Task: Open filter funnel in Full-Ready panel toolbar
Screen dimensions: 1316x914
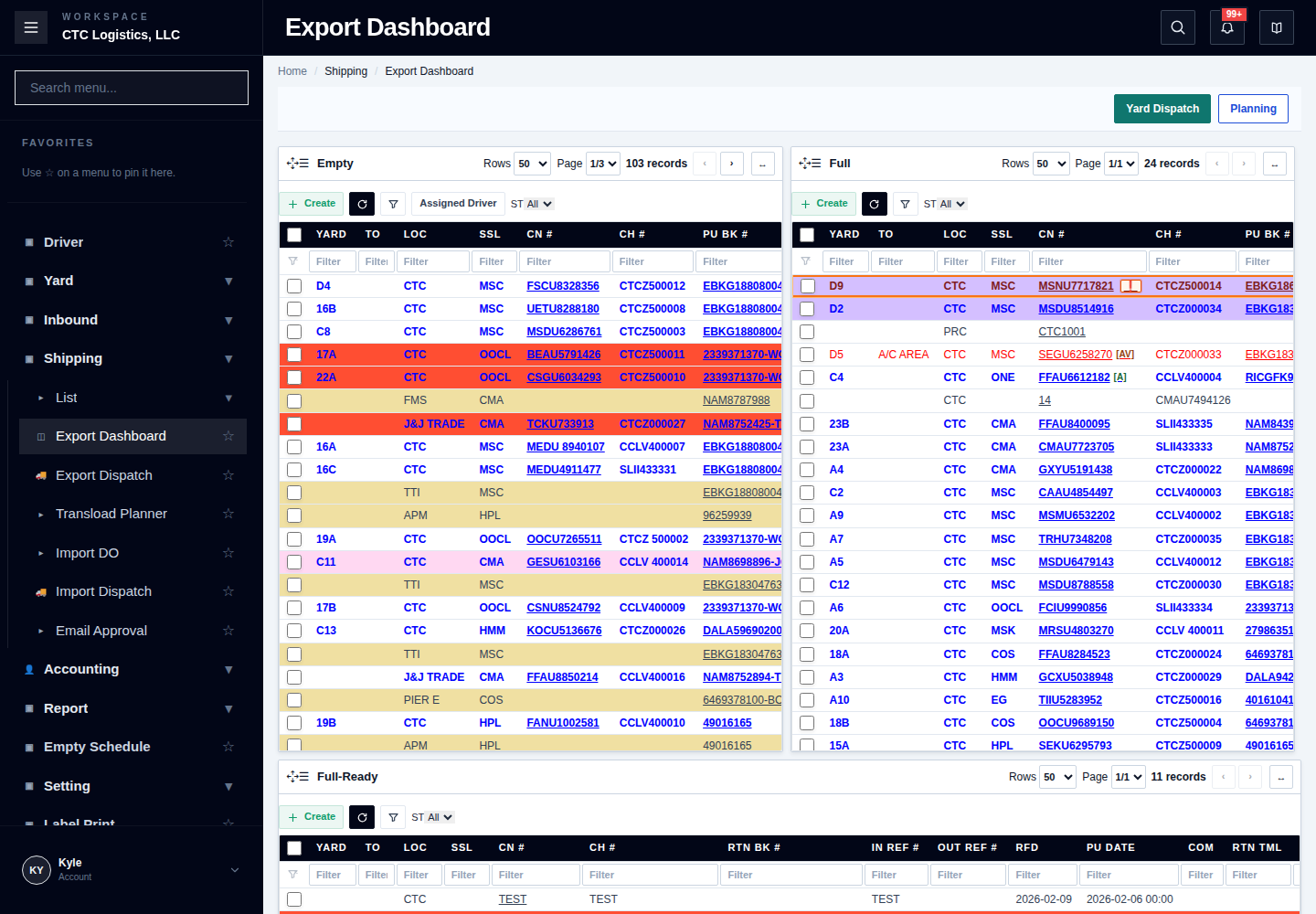Action: point(393,817)
